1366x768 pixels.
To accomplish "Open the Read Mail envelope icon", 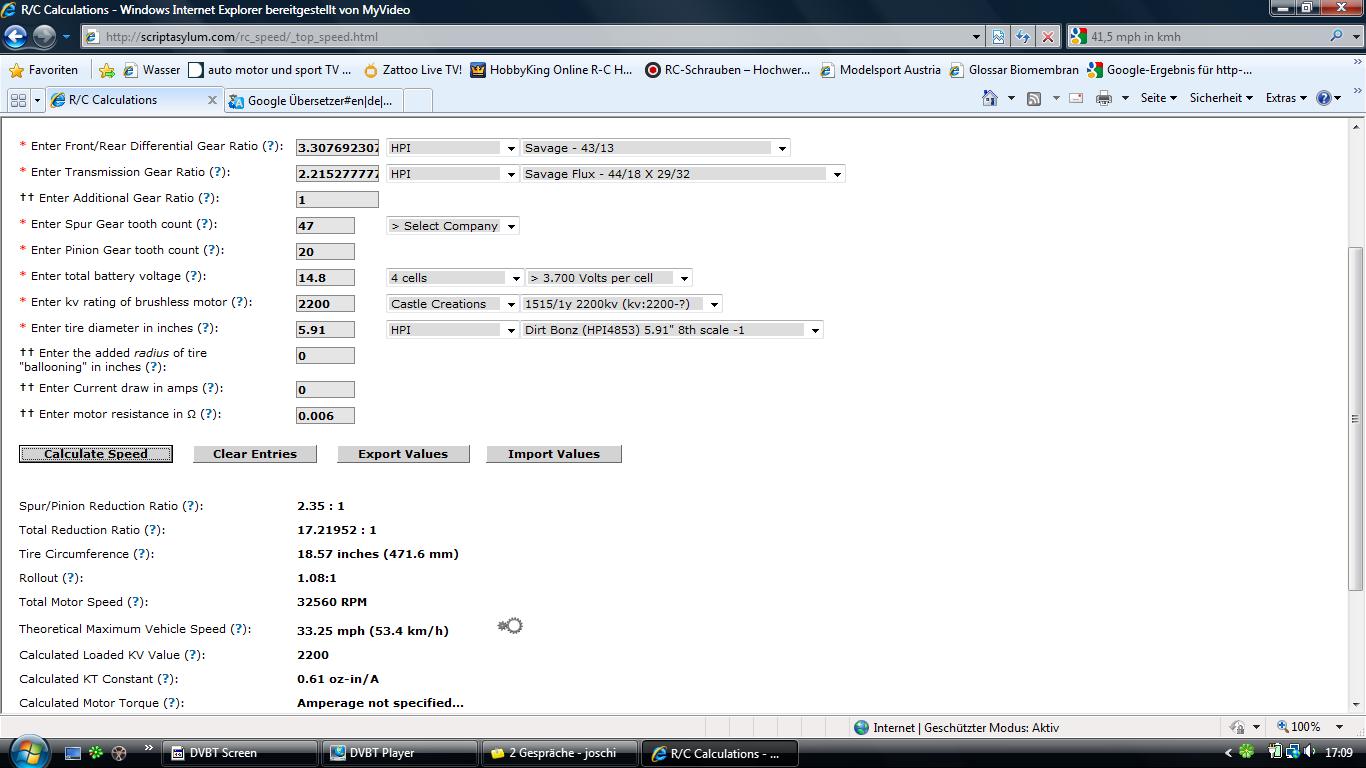I will coord(1076,98).
